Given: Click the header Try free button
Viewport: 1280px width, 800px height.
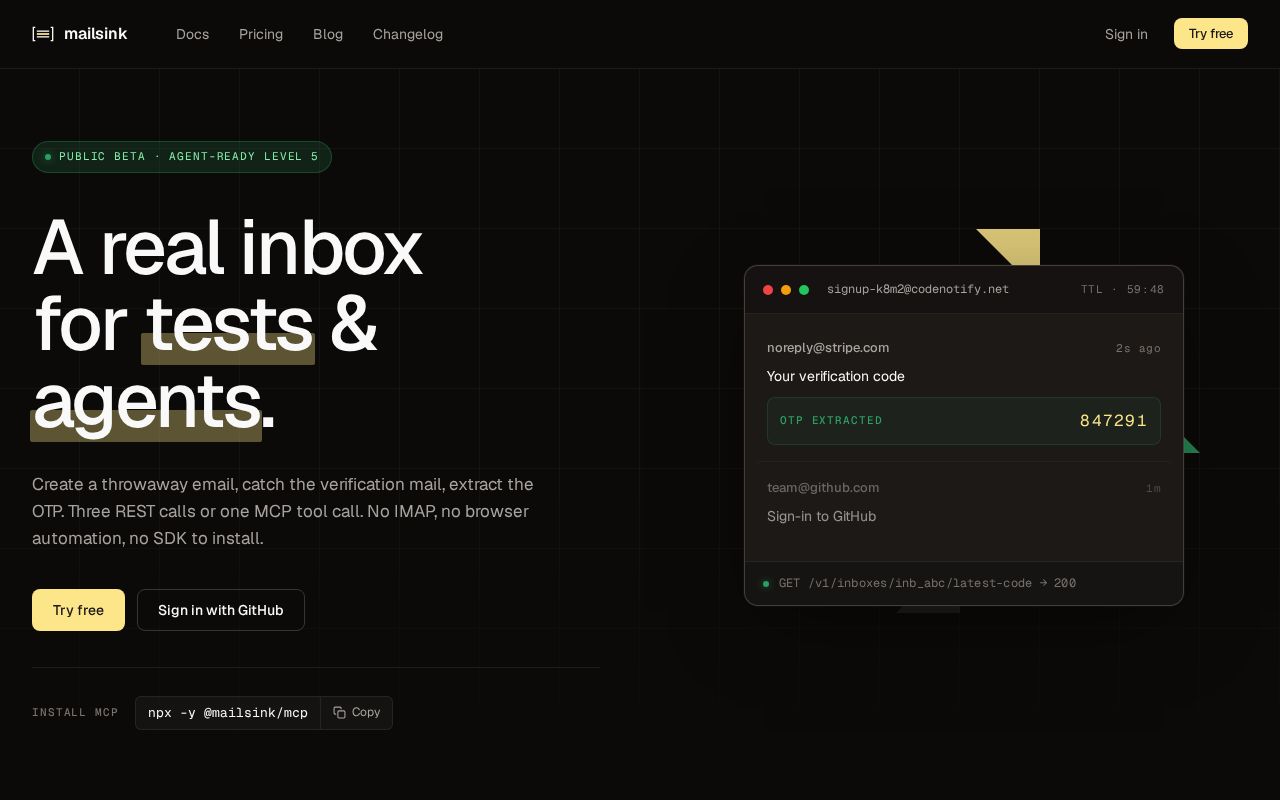Looking at the screenshot, I should [x=1211, y=33].
